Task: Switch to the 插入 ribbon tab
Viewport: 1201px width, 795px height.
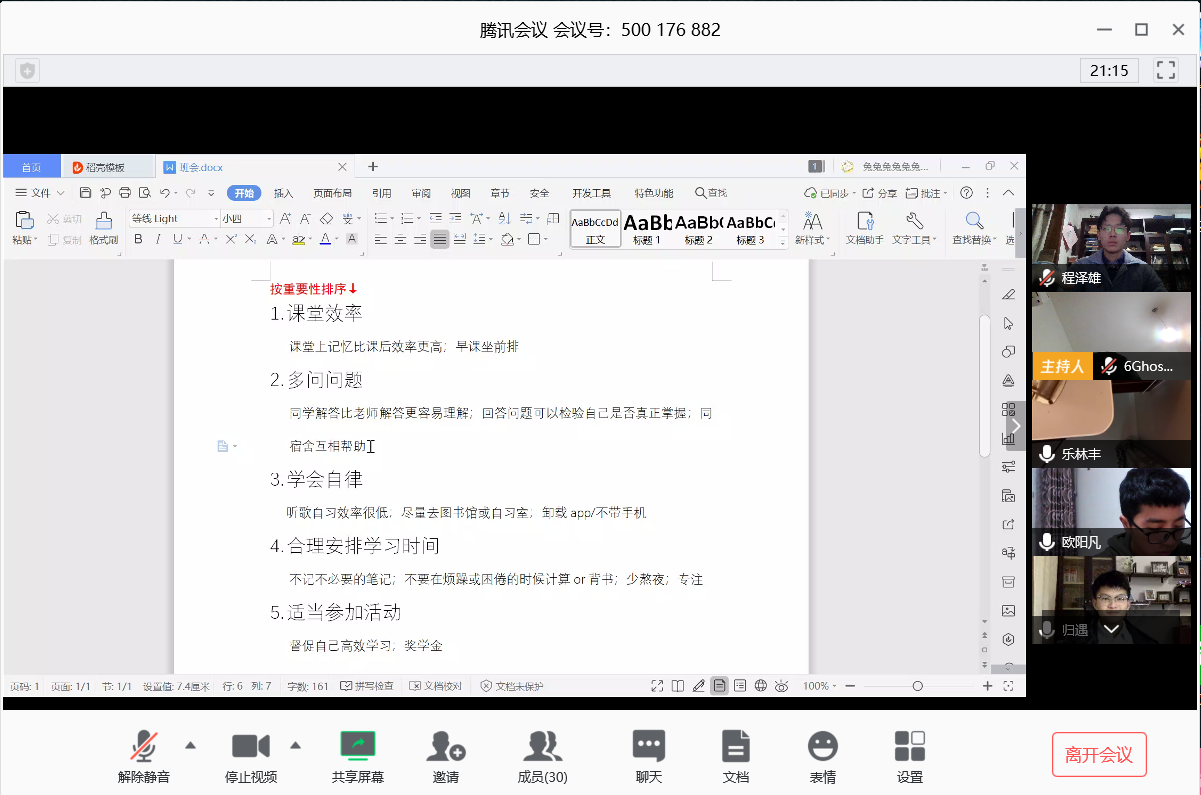Action: [x=284, y=193]
